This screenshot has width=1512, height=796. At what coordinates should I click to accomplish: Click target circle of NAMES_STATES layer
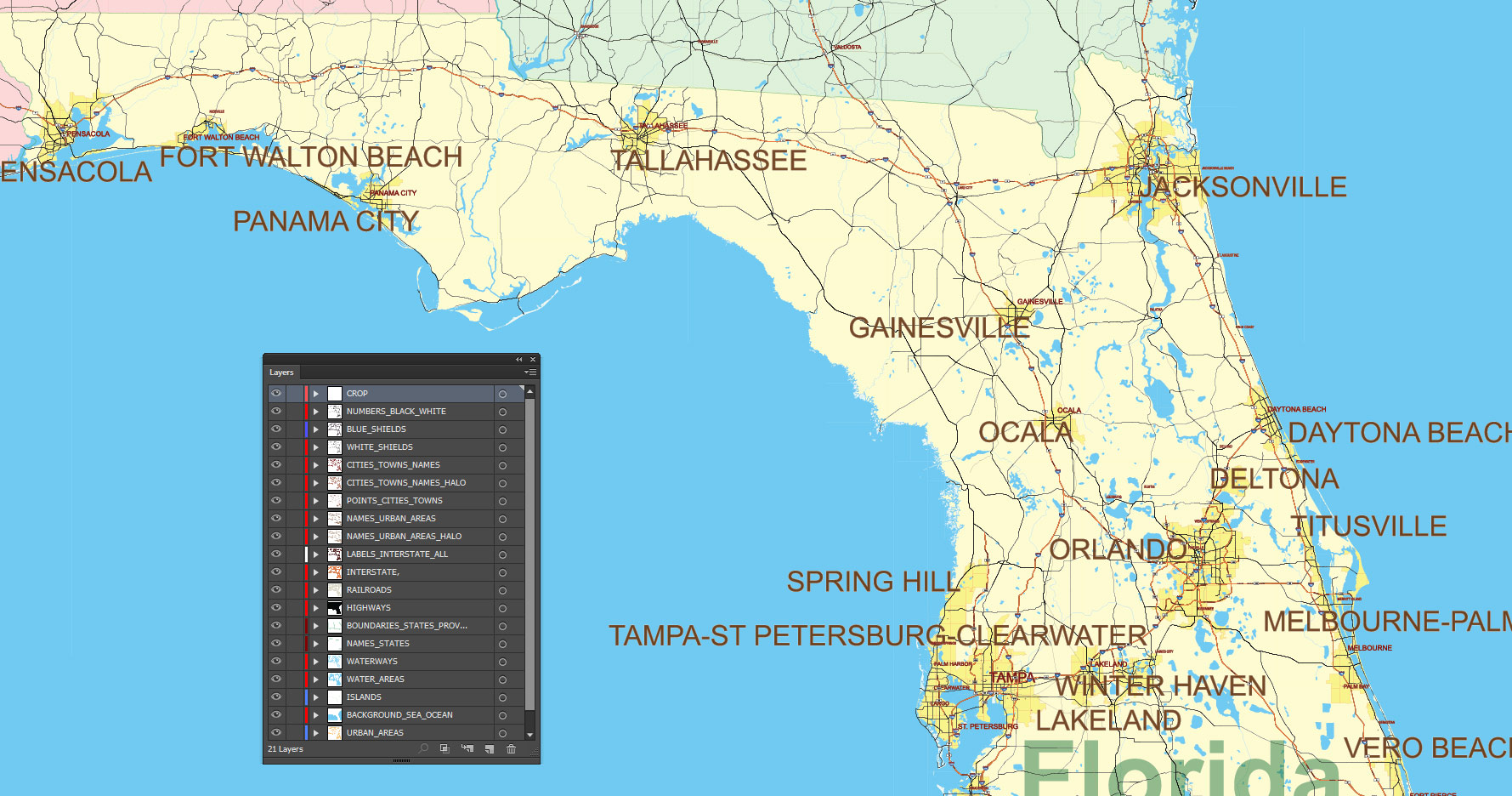pyautogui.click(x=502, y=644)
